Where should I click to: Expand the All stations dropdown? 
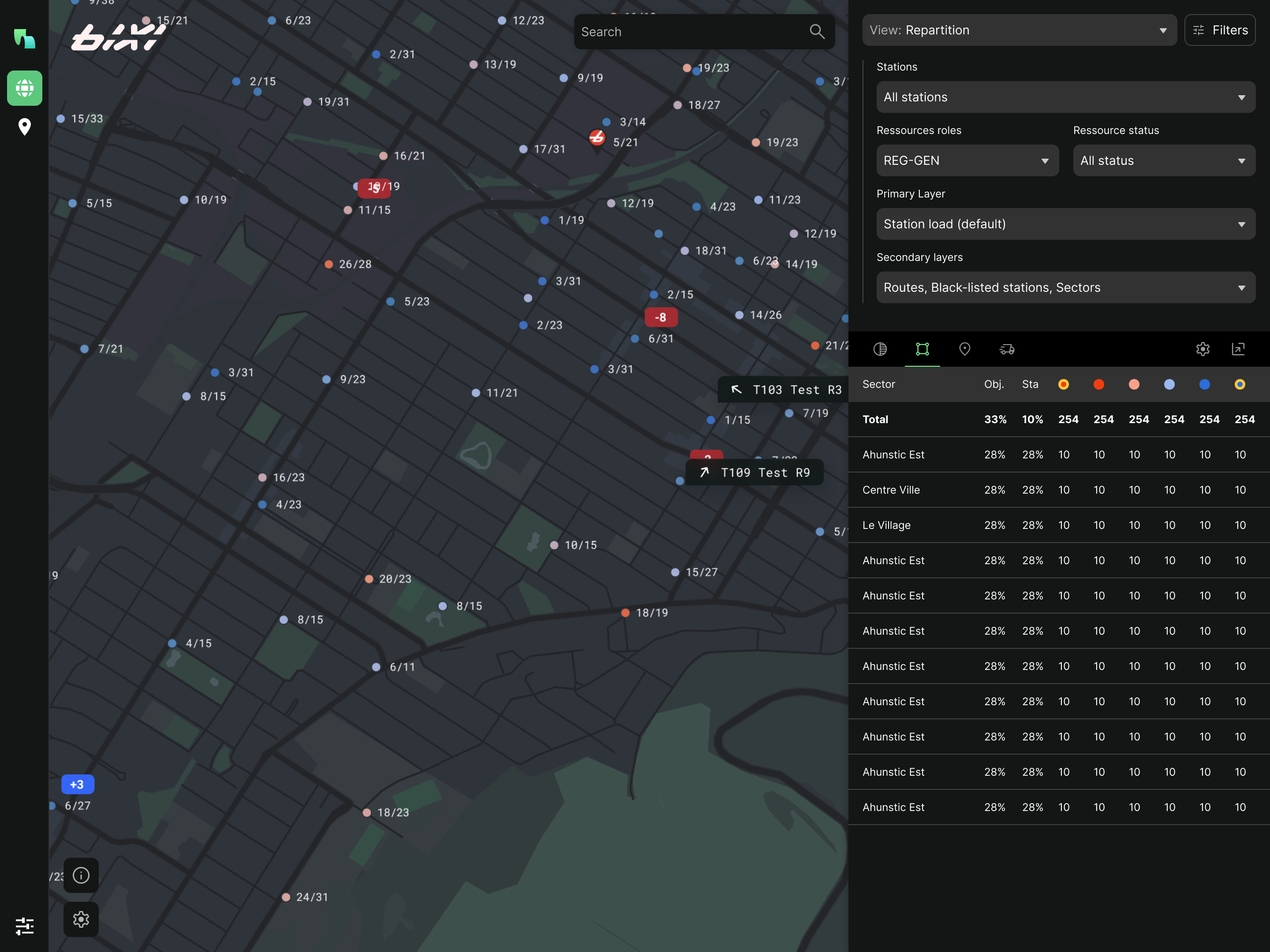[1065, 97]
